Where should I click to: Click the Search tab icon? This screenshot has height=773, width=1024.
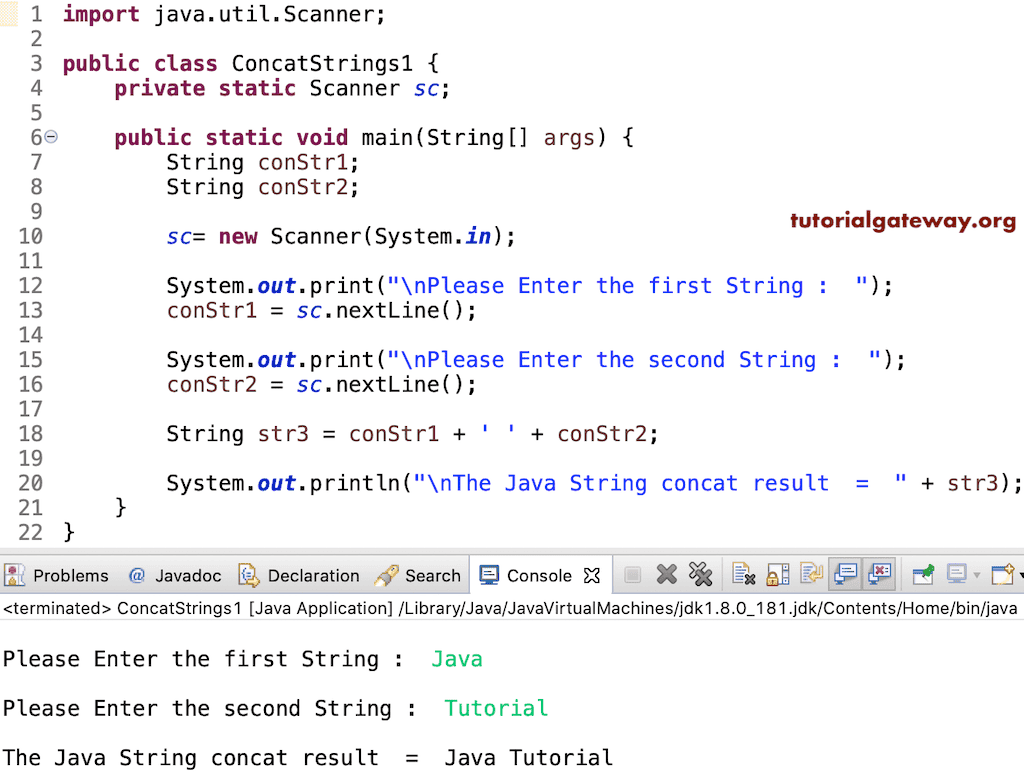pyautogui.click(x=389, y=575)
